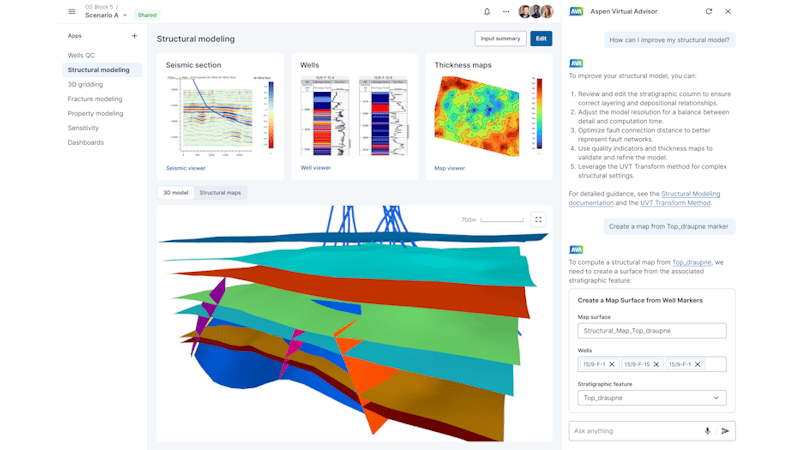This screenshot has width=800, height=450.
Task: Refresh the Aspen Virtual Advisor chat
Action: (709, 11)
